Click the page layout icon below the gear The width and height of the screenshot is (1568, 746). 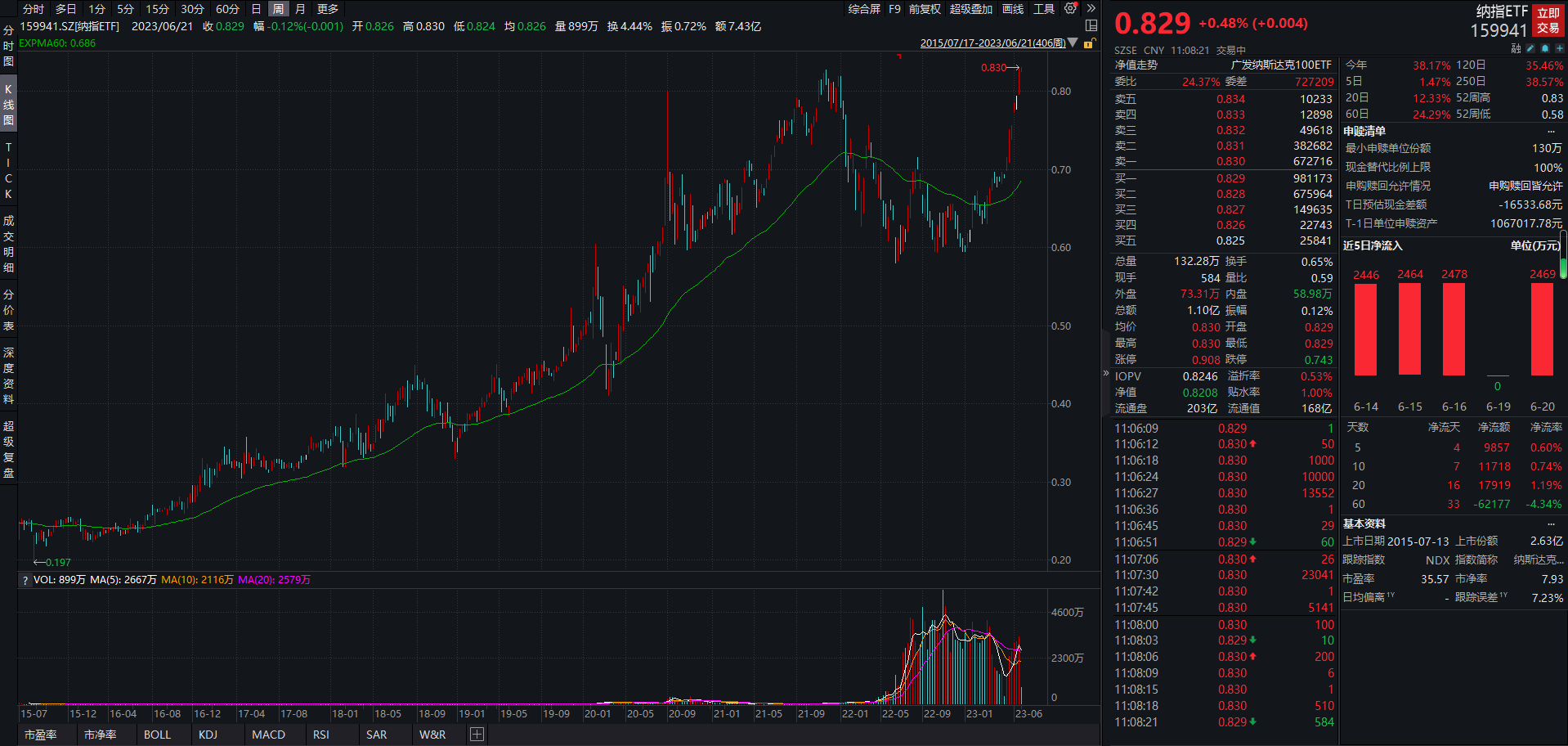1091,25
